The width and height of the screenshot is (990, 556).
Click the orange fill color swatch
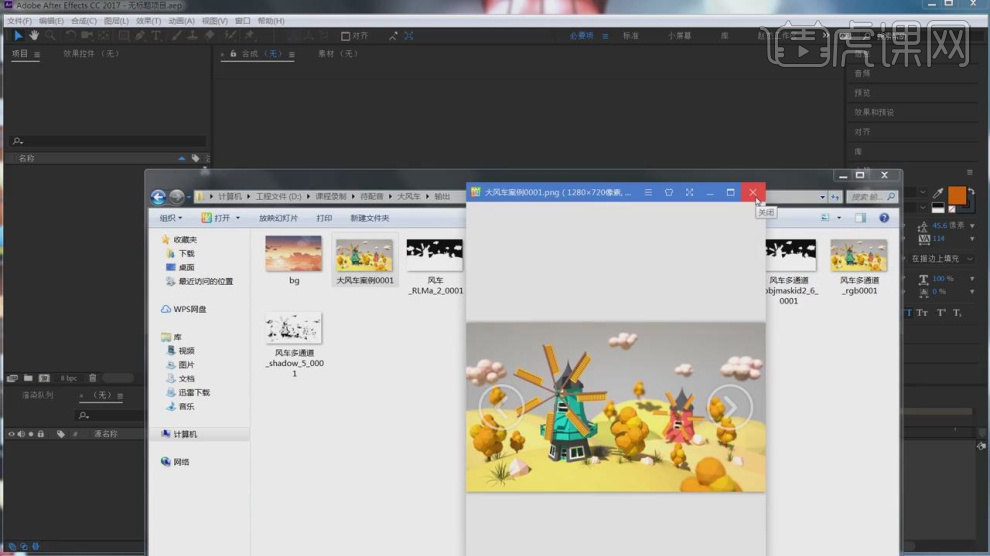pos(957,195)
